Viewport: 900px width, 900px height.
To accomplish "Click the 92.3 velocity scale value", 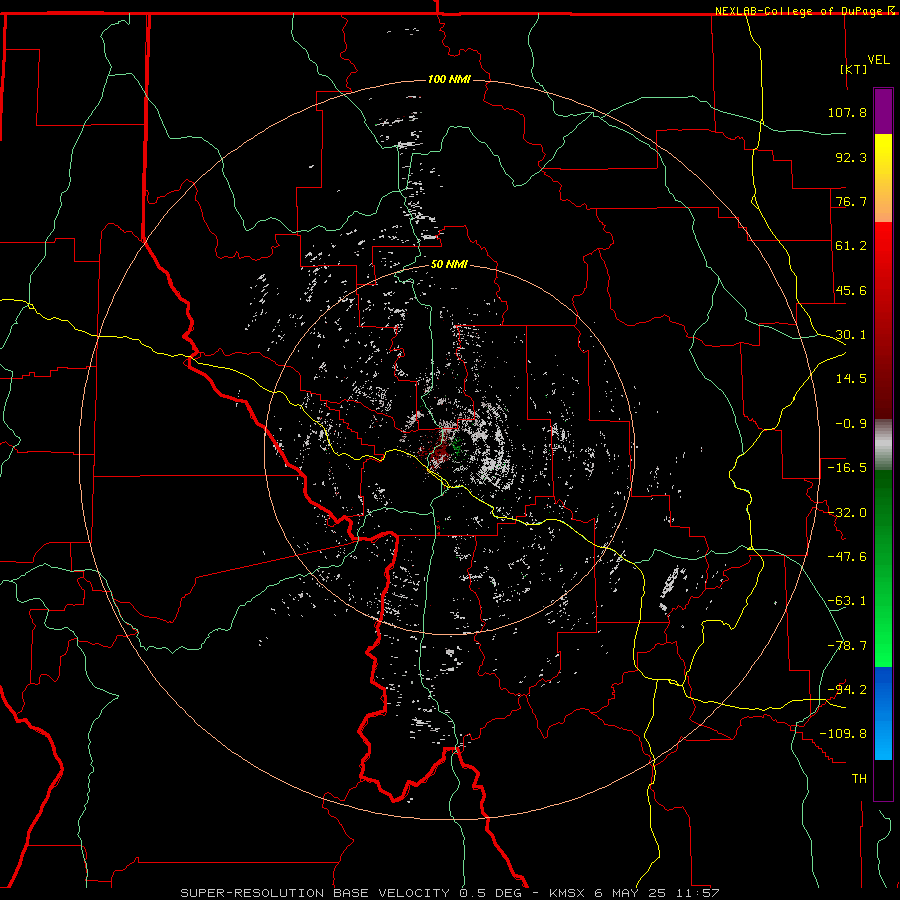I will coord(851,157).
